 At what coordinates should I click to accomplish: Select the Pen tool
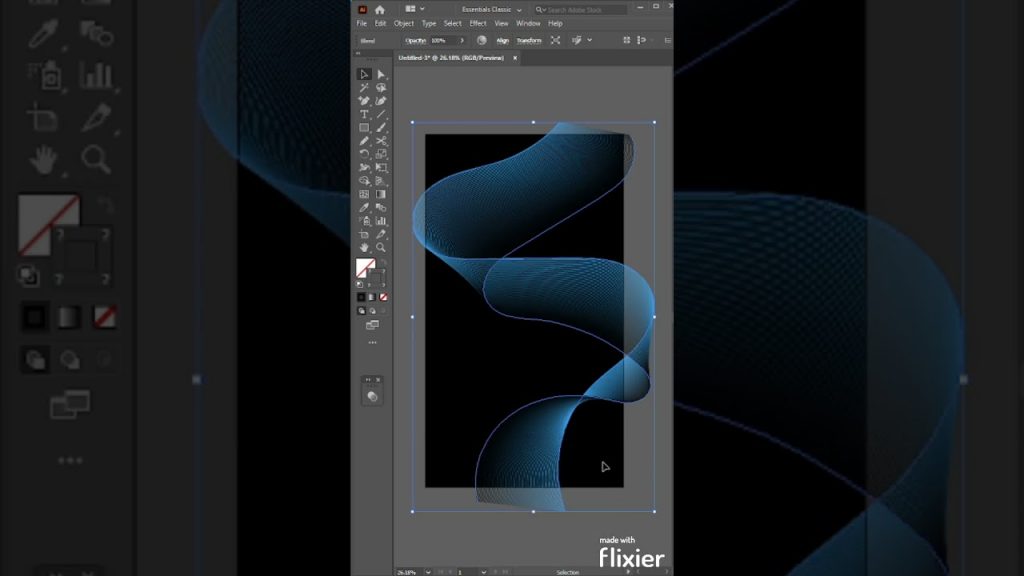pos(363,102)
